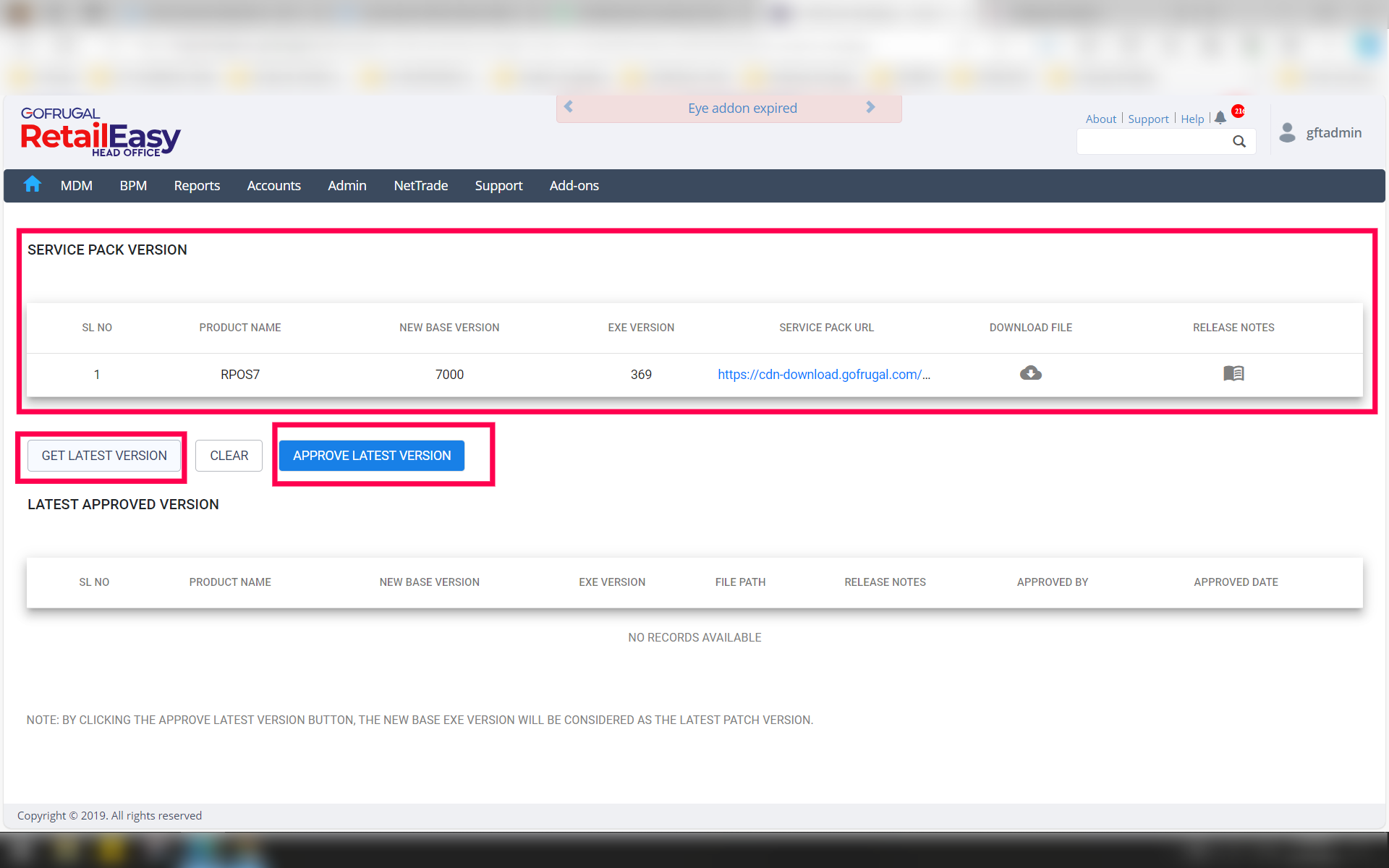The height and width of the screenshot is (868, 1389).
Task: Click the home icon in navigation bar
Action: tap(32, 184)
